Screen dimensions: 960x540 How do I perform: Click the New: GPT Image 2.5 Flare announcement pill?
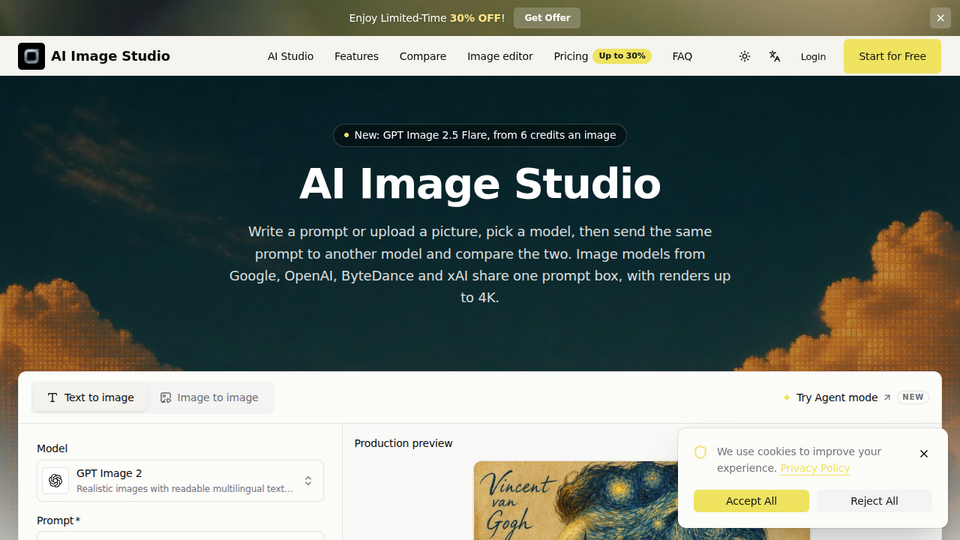(x=479, y=135)
